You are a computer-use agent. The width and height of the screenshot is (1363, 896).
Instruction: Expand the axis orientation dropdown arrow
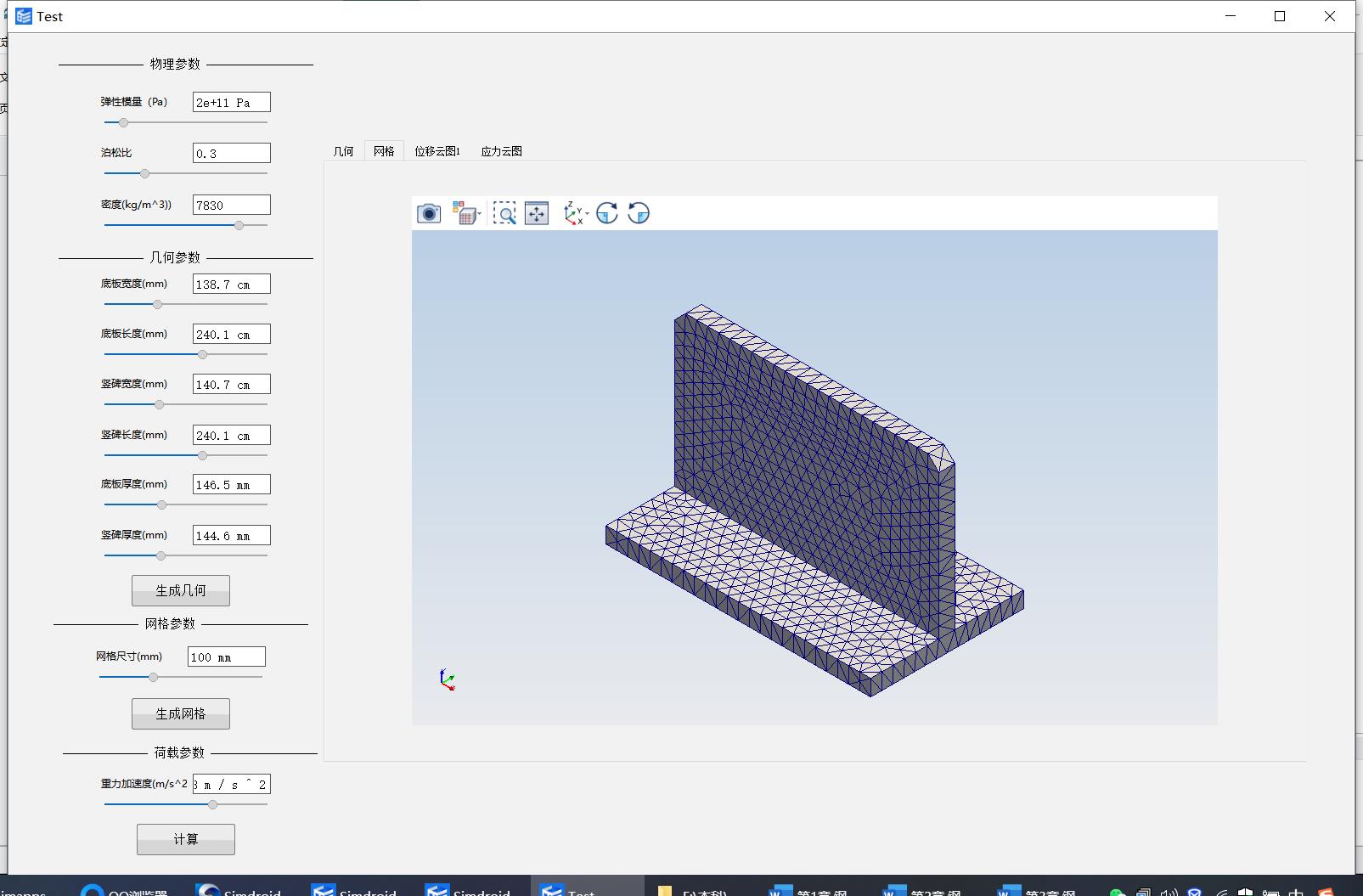click(x=588, y=214)
